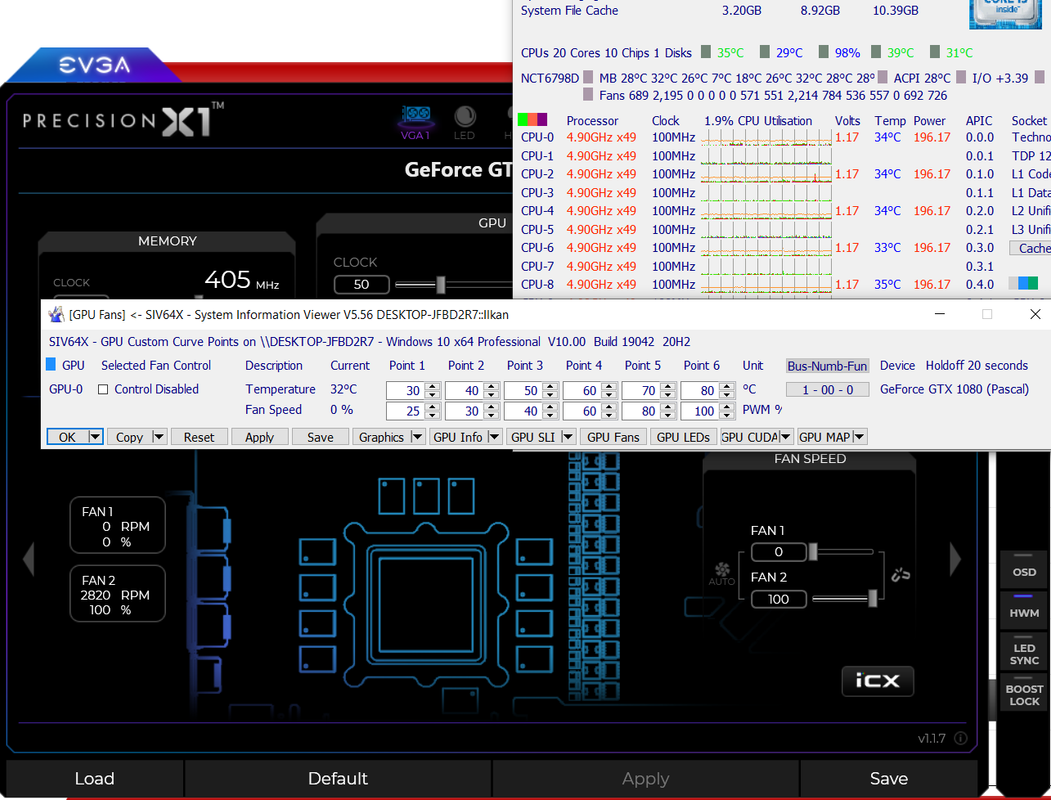
Task: Click the grey status square beside 35°C
Action: [x=706, y=52]
